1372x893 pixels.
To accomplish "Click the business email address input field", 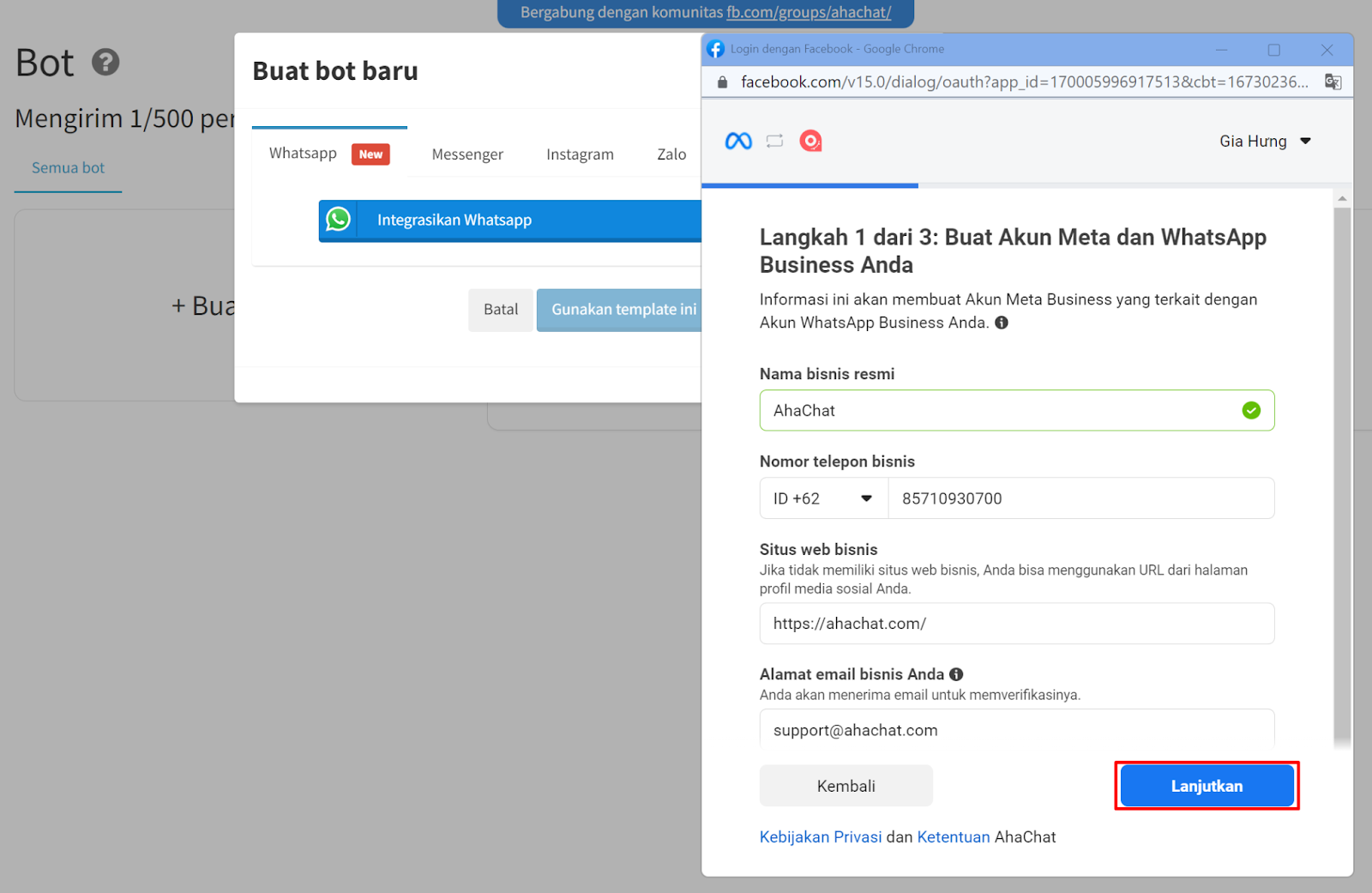I will tap(1017, 729).
